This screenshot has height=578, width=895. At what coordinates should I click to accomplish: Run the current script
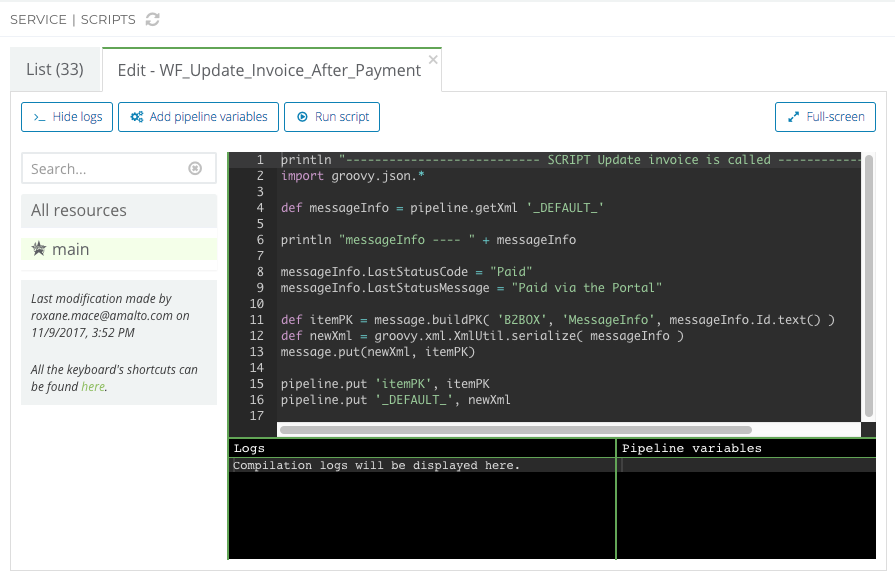click(331, 117)
